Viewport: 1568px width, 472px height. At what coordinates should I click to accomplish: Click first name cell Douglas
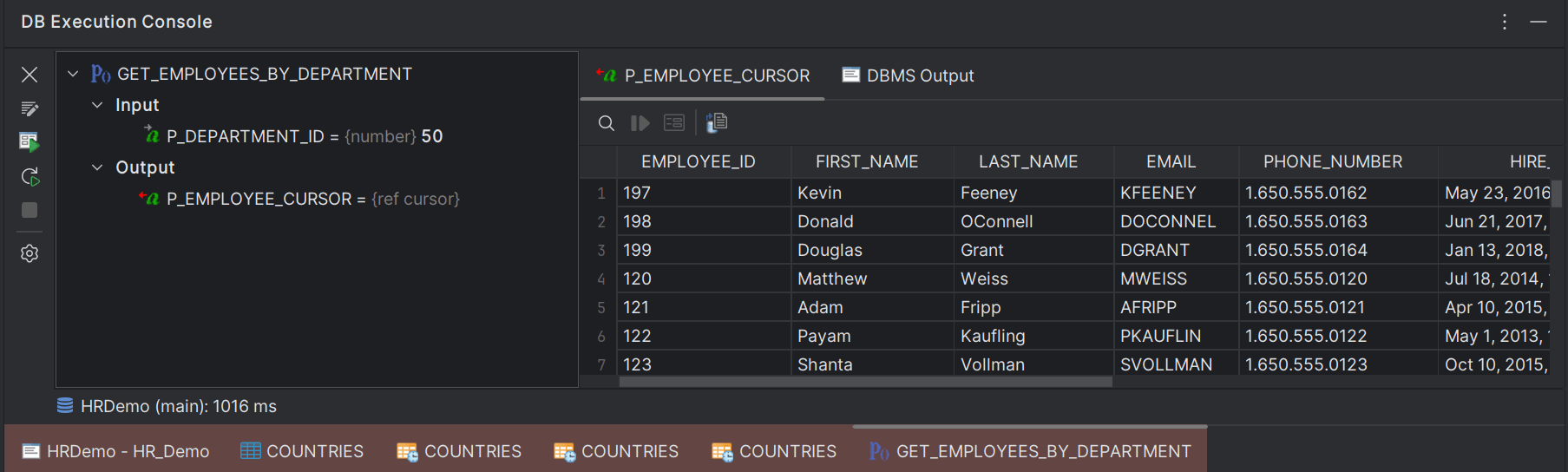click(x=872, y=250)
